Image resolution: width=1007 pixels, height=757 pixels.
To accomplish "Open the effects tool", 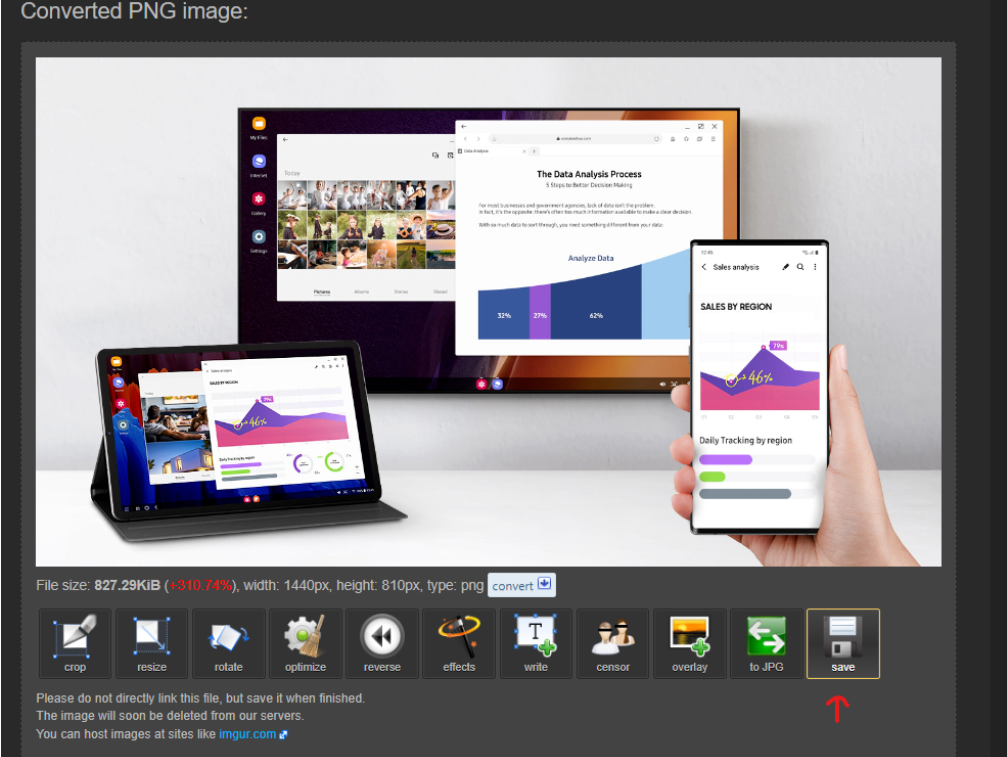I will point(459,643).
